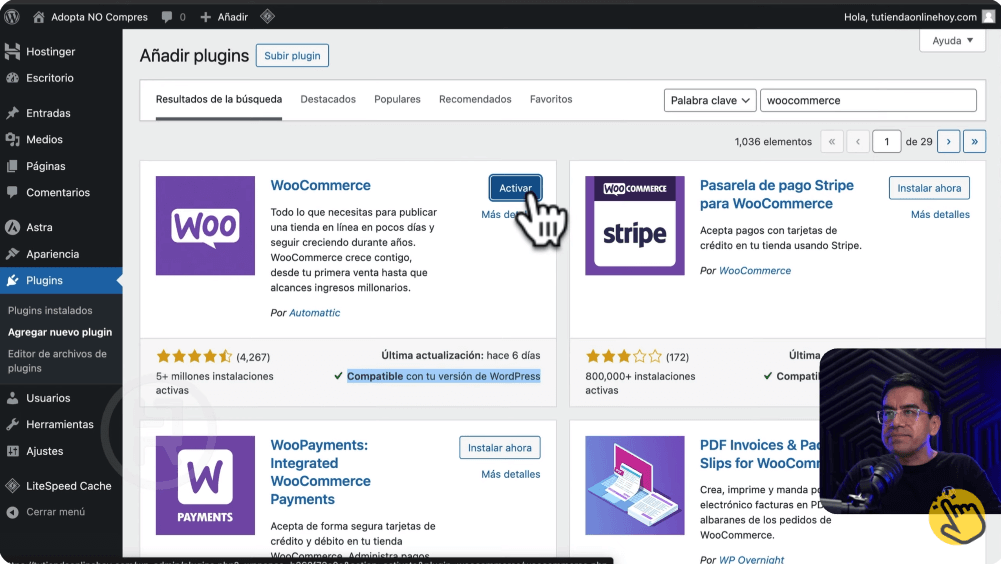Screen dimensions: 1001x564
Task: Open the WordPress logo menu
Action: (x=12, y=17)
